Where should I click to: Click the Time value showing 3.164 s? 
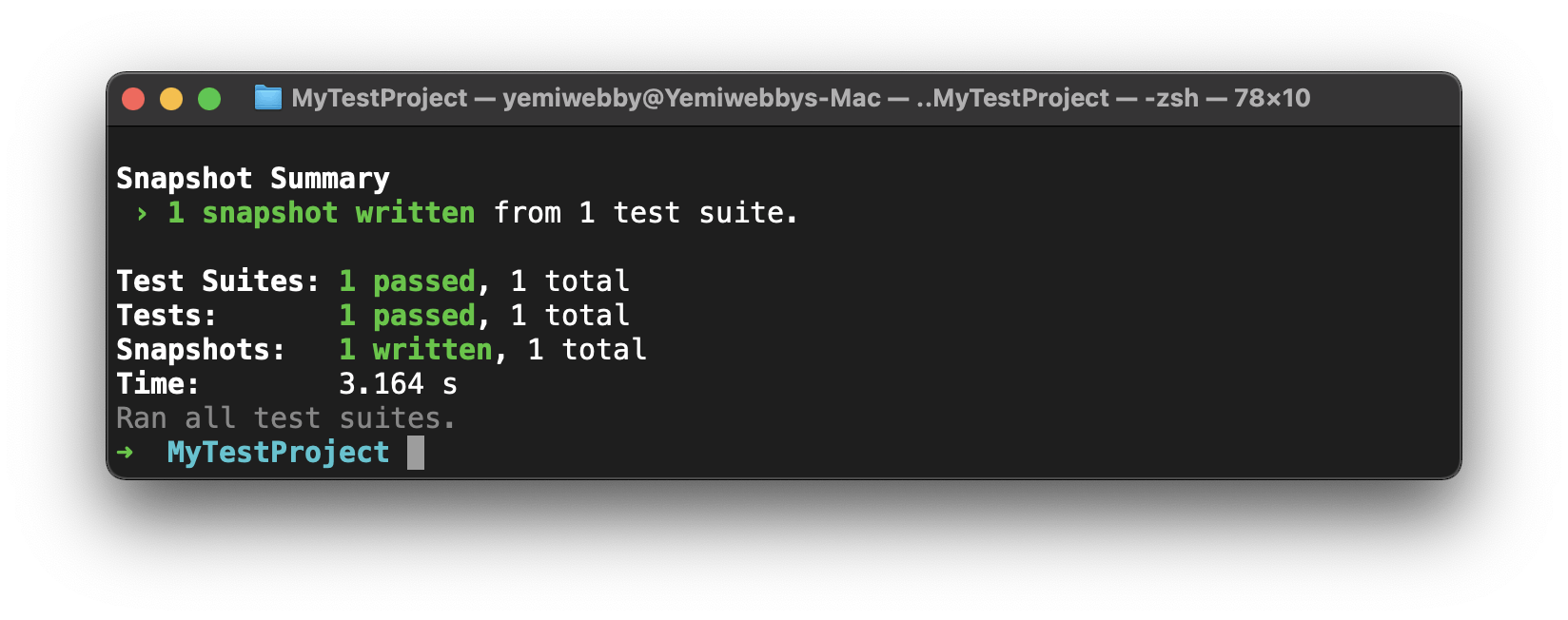click(x=399, y=383)
